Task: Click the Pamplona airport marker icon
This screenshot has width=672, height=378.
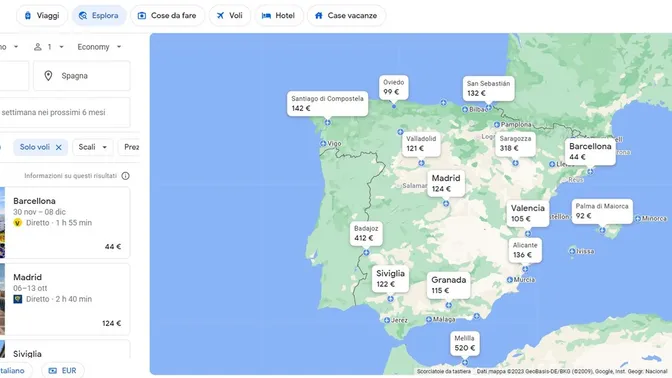Action: (x=497, y=125)
